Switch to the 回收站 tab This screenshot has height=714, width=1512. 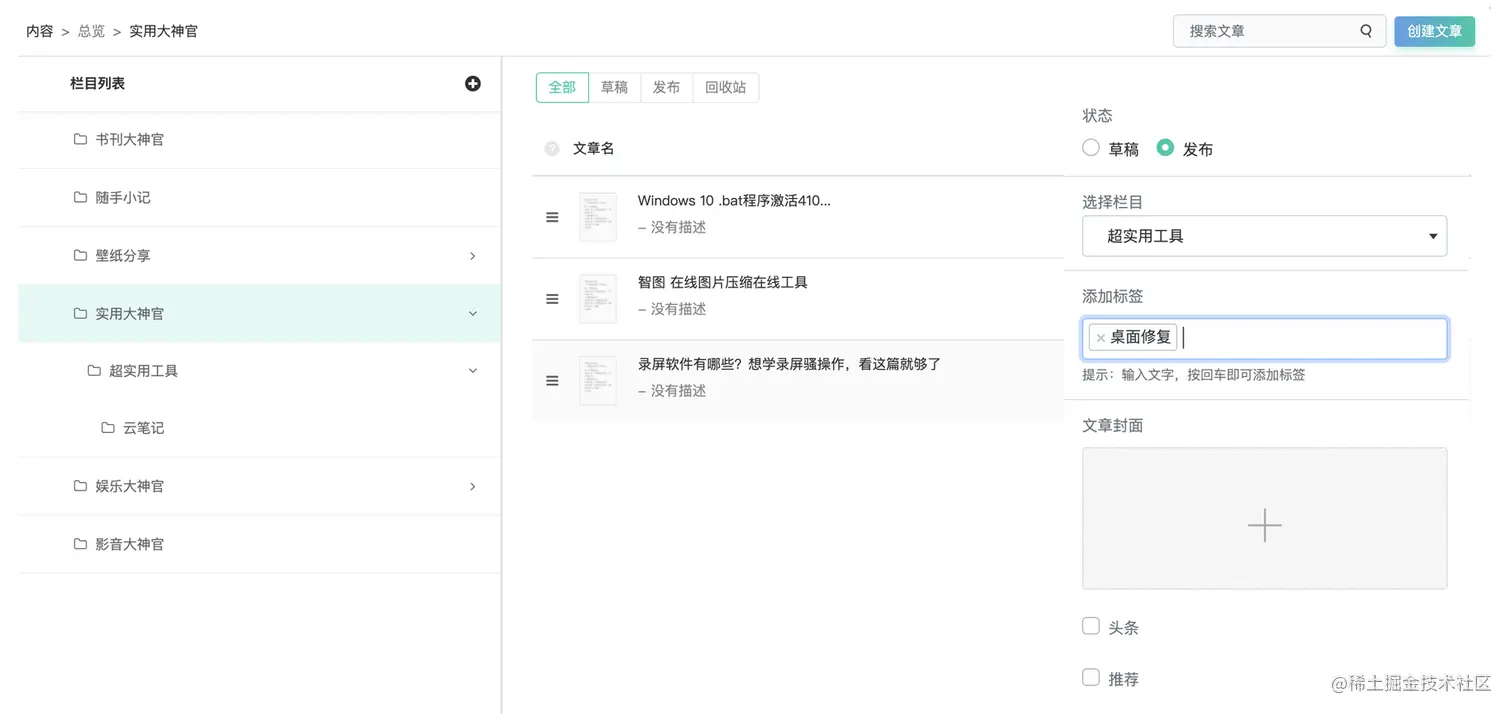725,88
